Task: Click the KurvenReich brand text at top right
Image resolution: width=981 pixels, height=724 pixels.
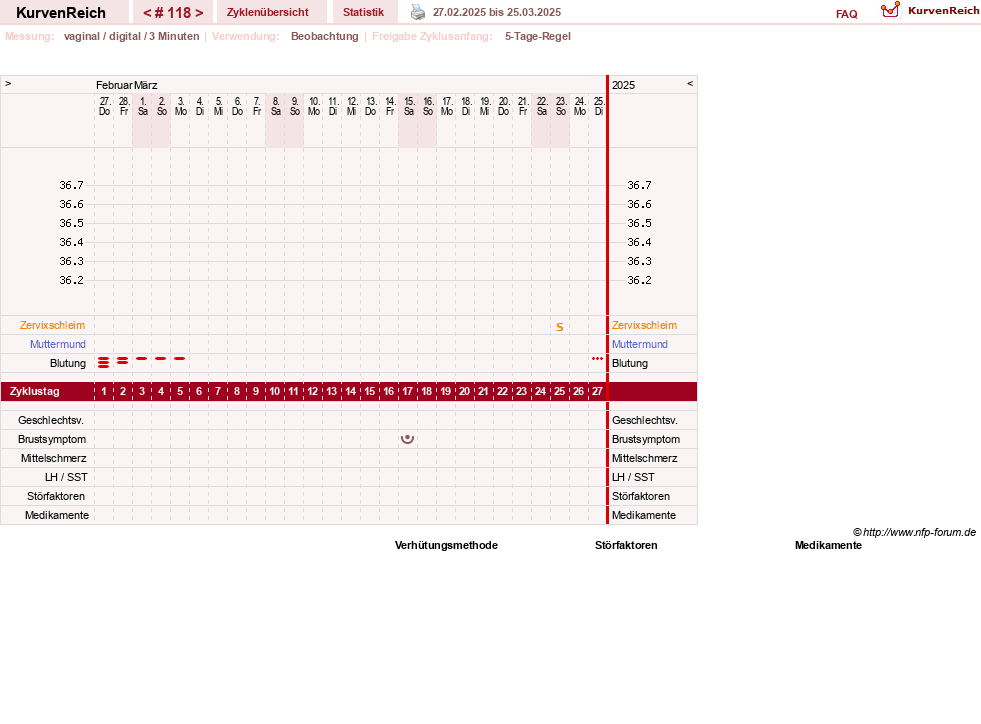Action: tap(943, 11)
